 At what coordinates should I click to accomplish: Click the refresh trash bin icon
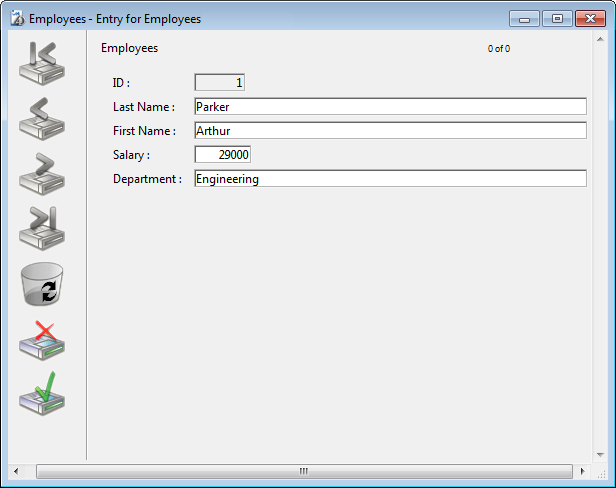coord(42,285)
